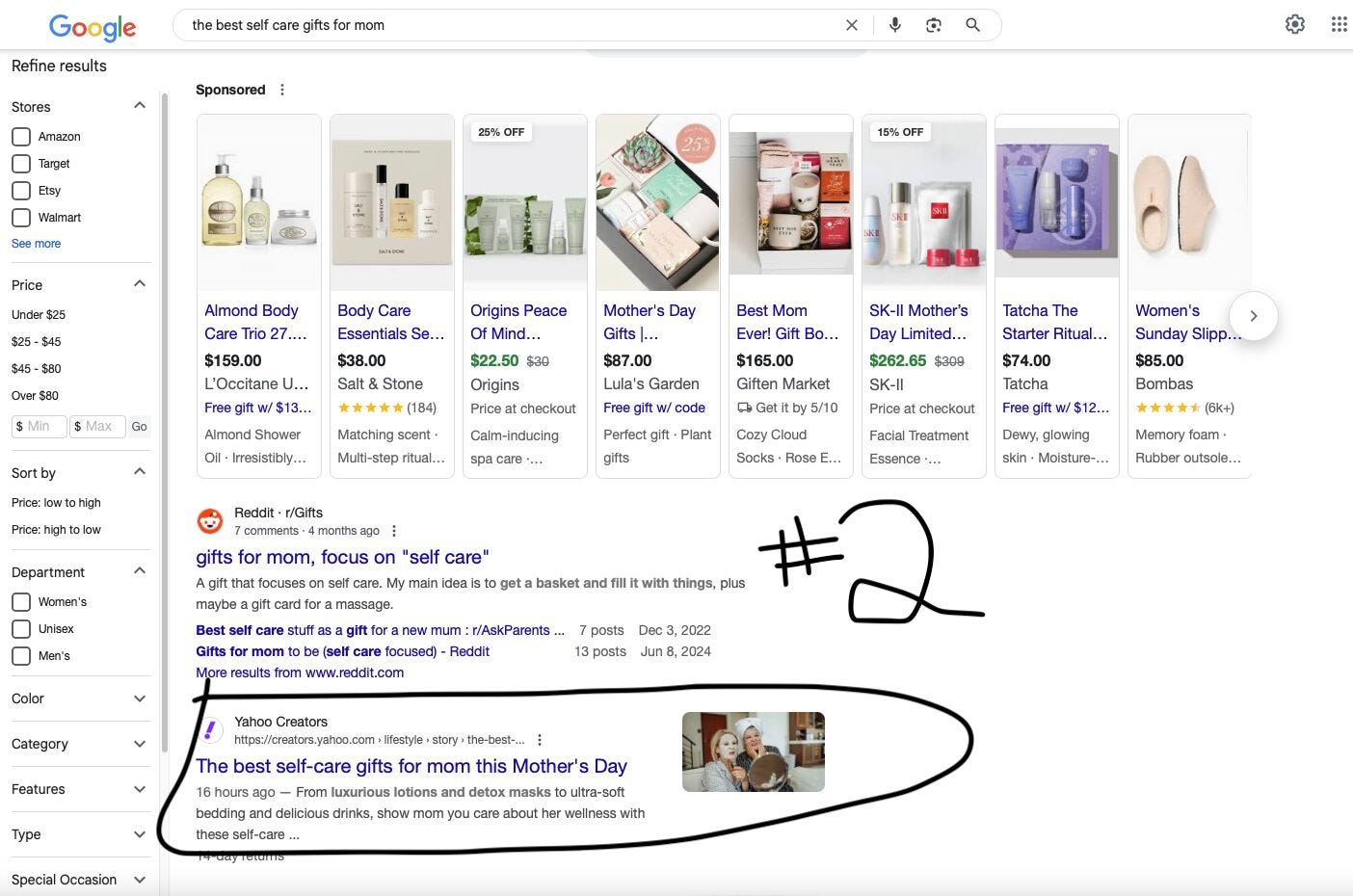
Task: Open the Google logo homepage link
Action: click(x=93, y=27)
